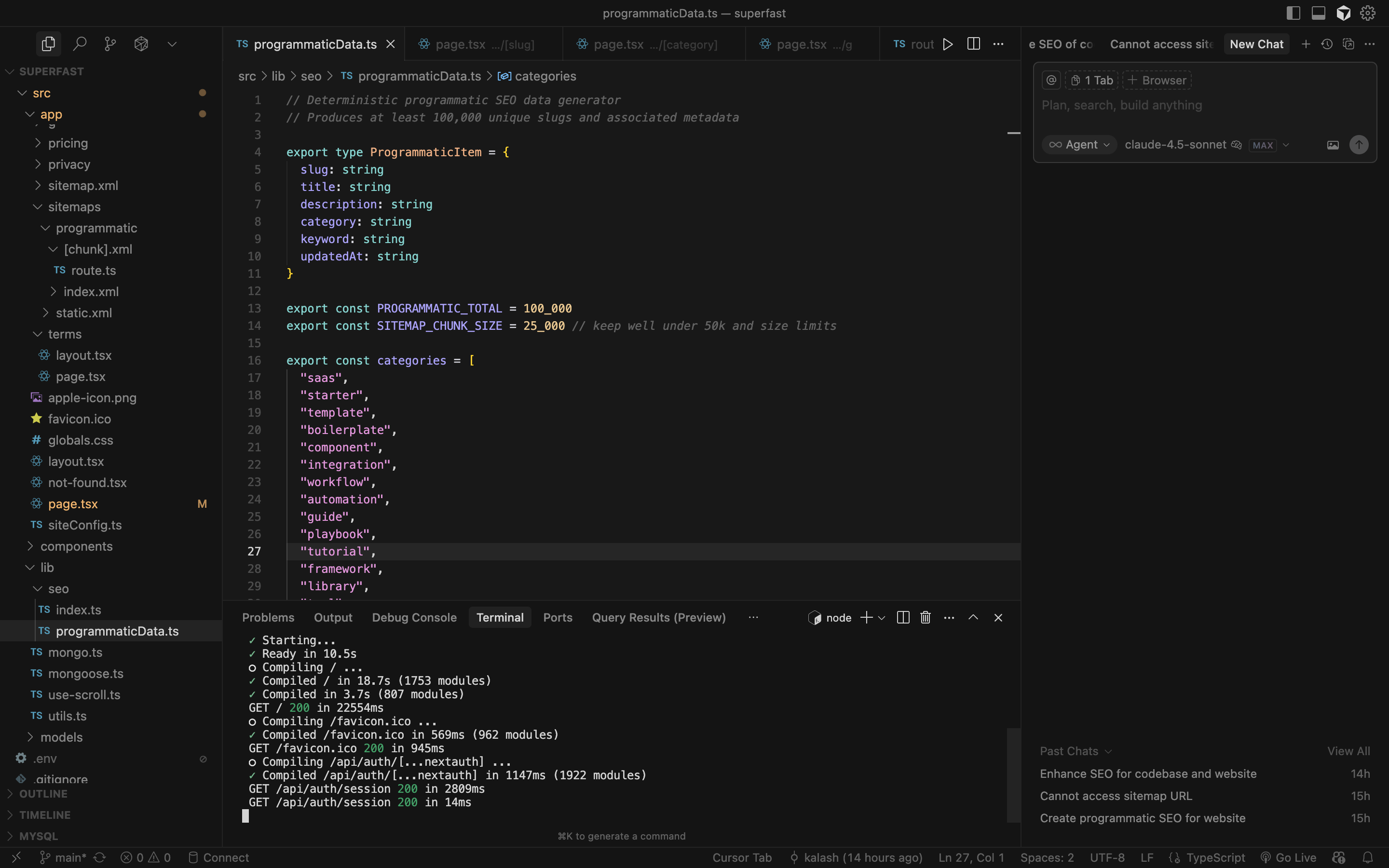Kill the terminal with the trash icon
The height and width of the screenshot is (868, 1389).
pyautogui.click(x=925, y=618)
